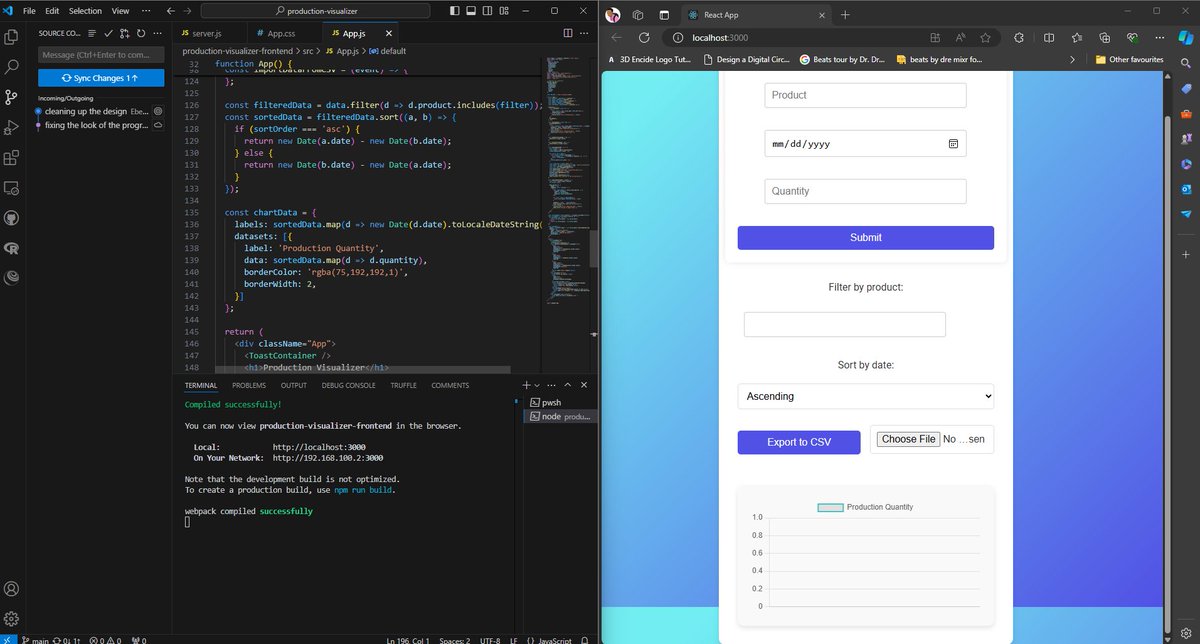This screenshot has height=644, width=1200.
Task: Click the commit message input box
Action: [x=101, y=54]
